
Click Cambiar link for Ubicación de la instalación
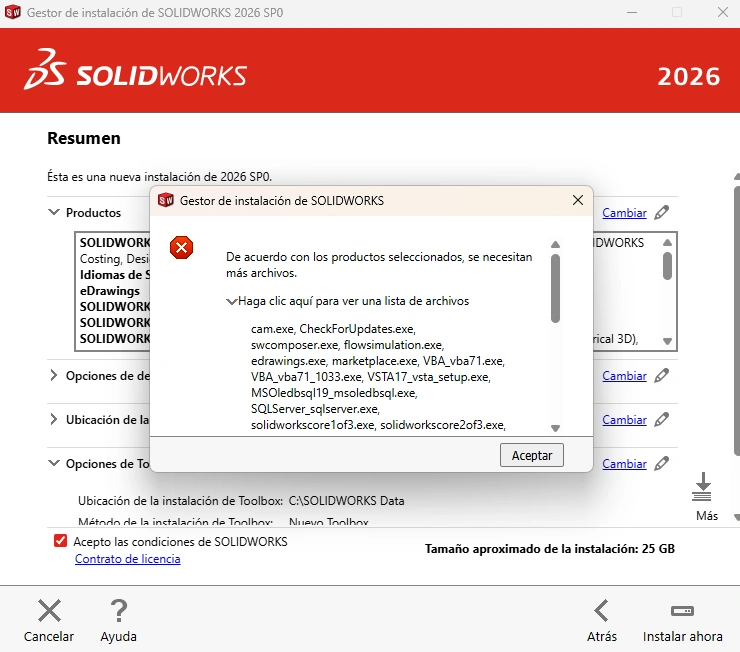[x=624, y=420]
